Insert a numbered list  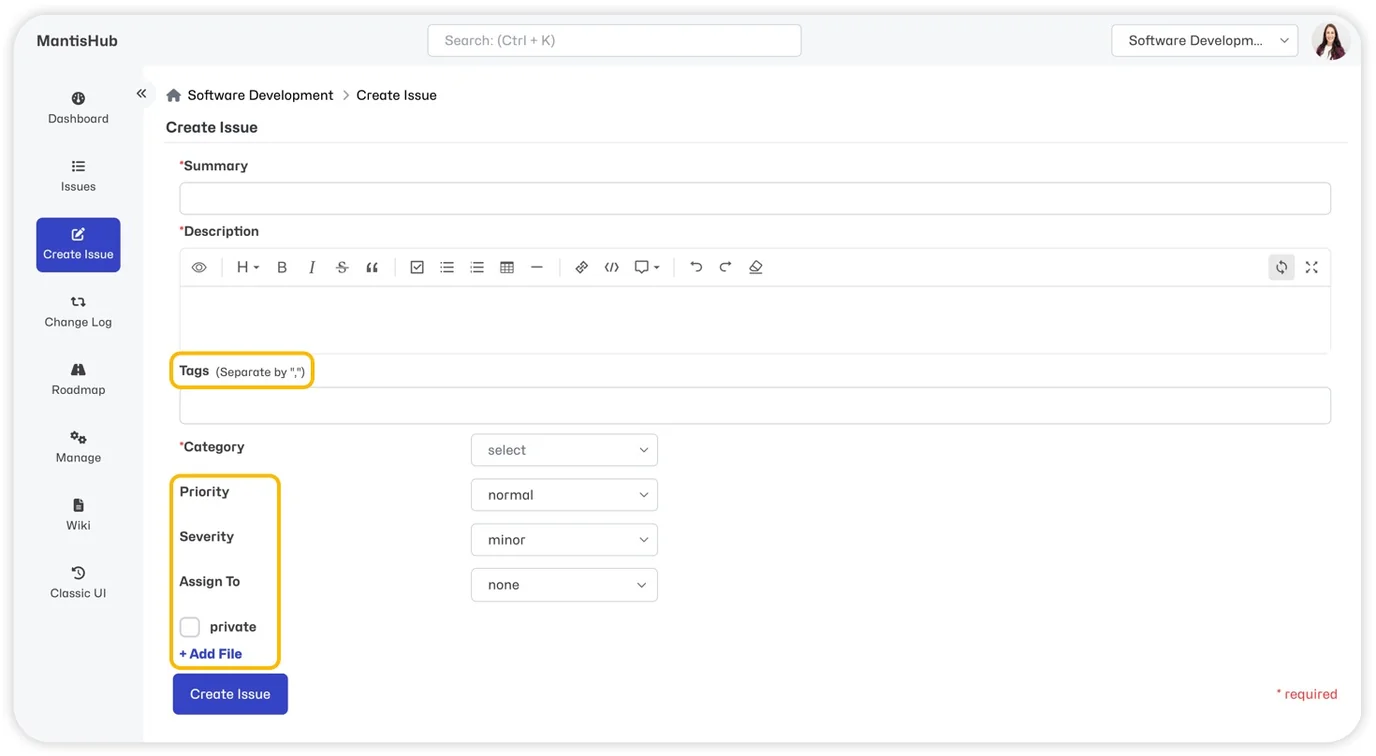[477, 268]
